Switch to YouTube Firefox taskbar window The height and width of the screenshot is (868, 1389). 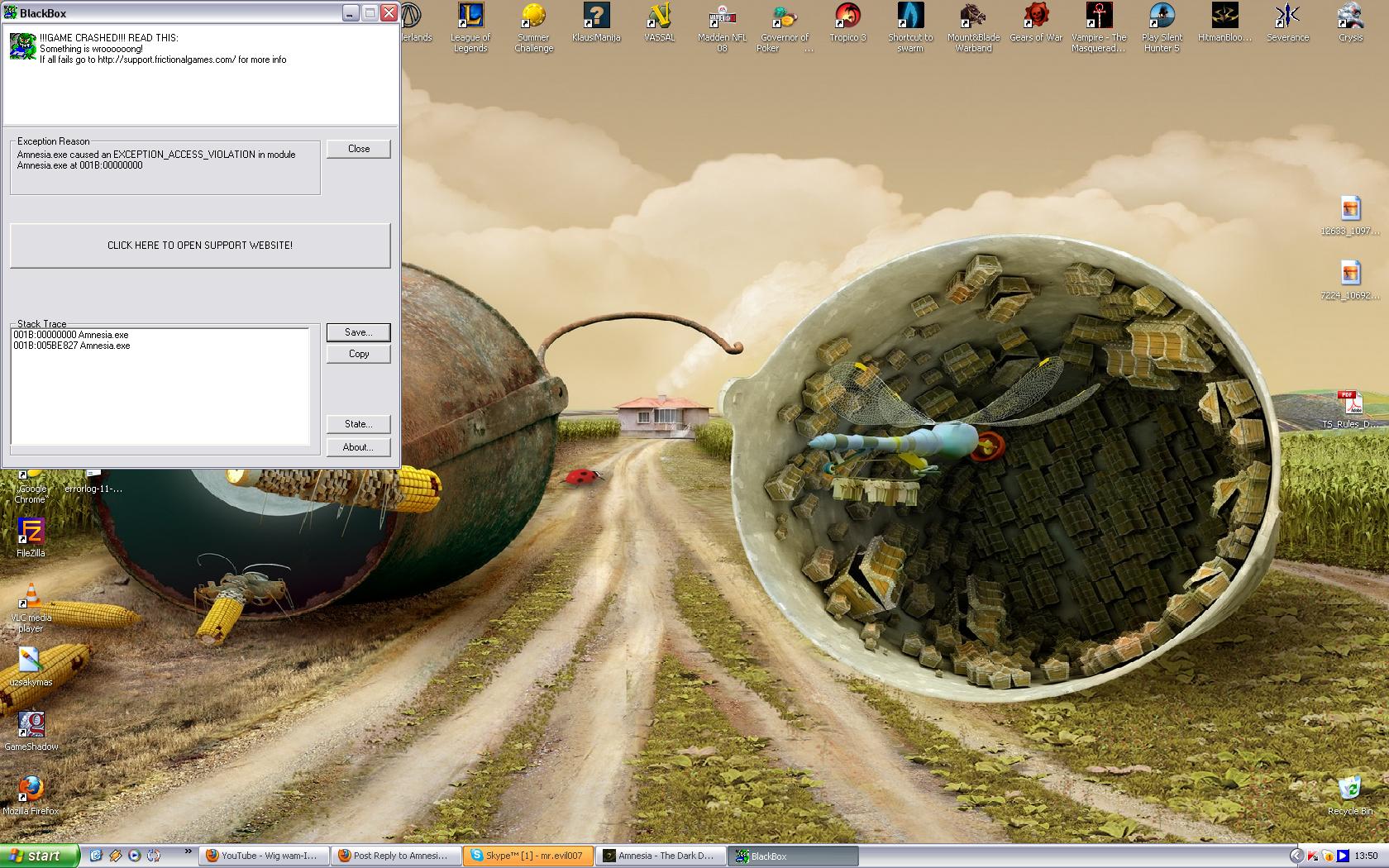[x=265, y=856]
